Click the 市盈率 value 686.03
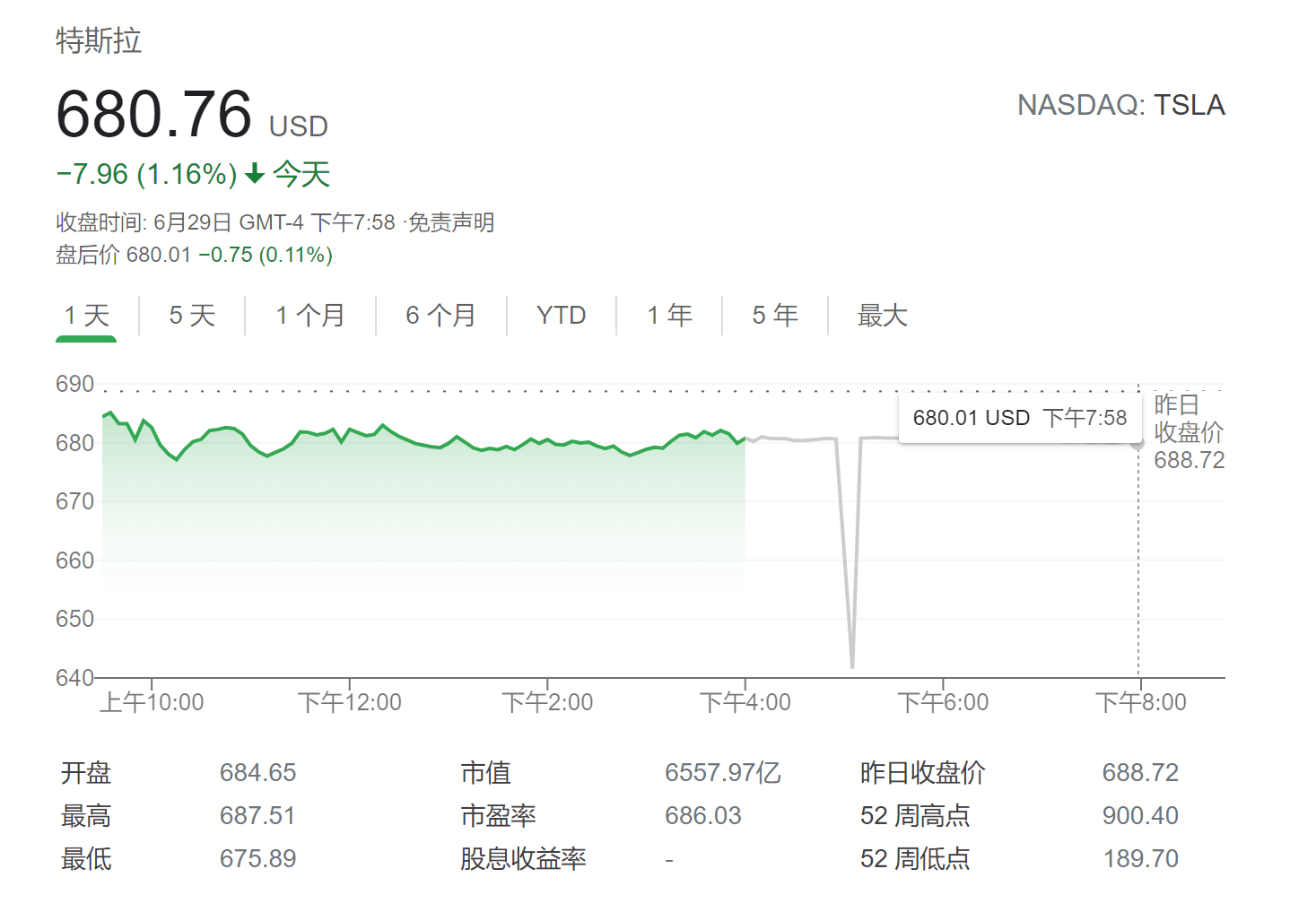This screenshot has height=921, width=1316. click(703, 816)
